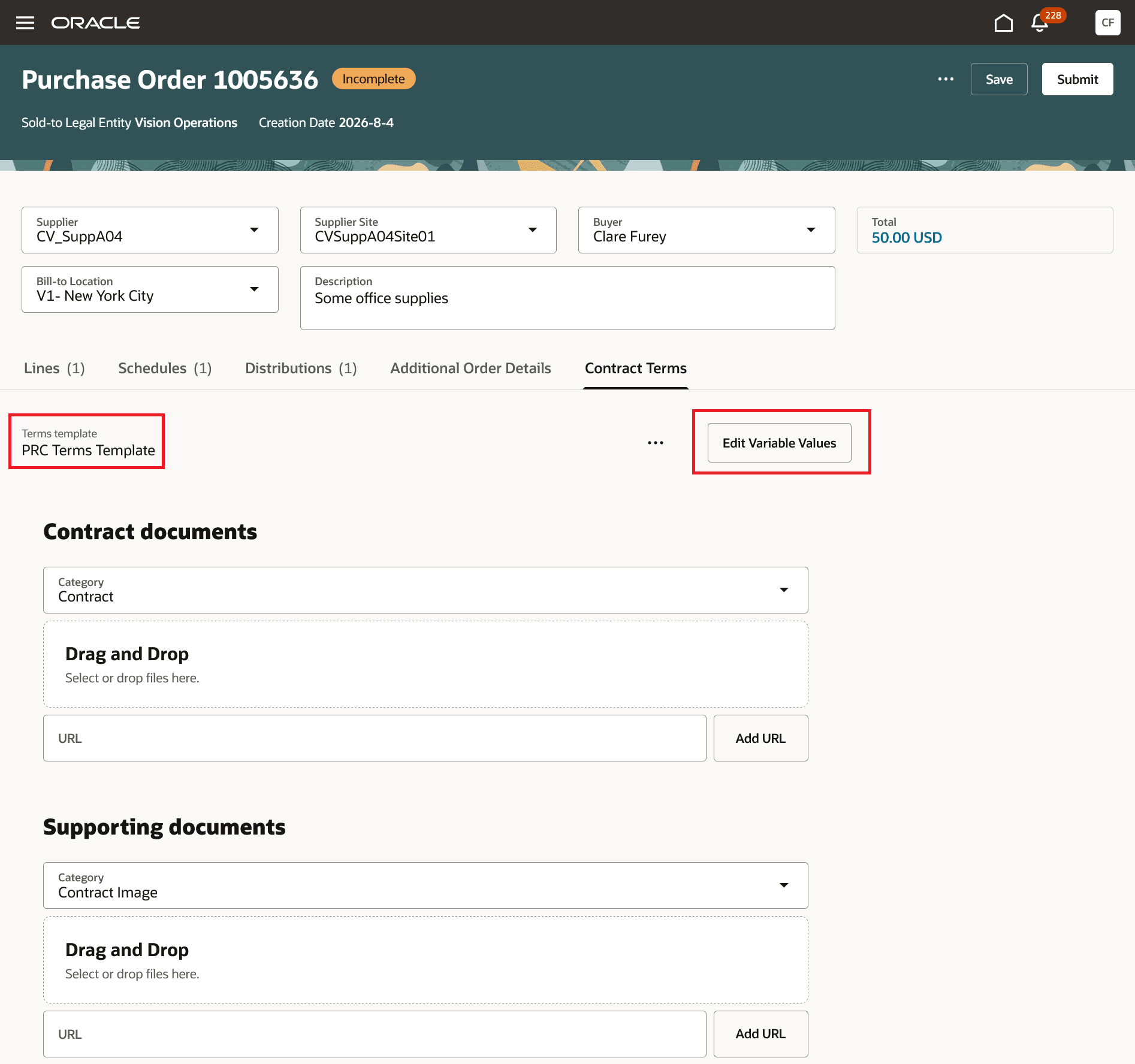Go to the Oracle home icon

pyautogui.click(x=1003, y=23)
